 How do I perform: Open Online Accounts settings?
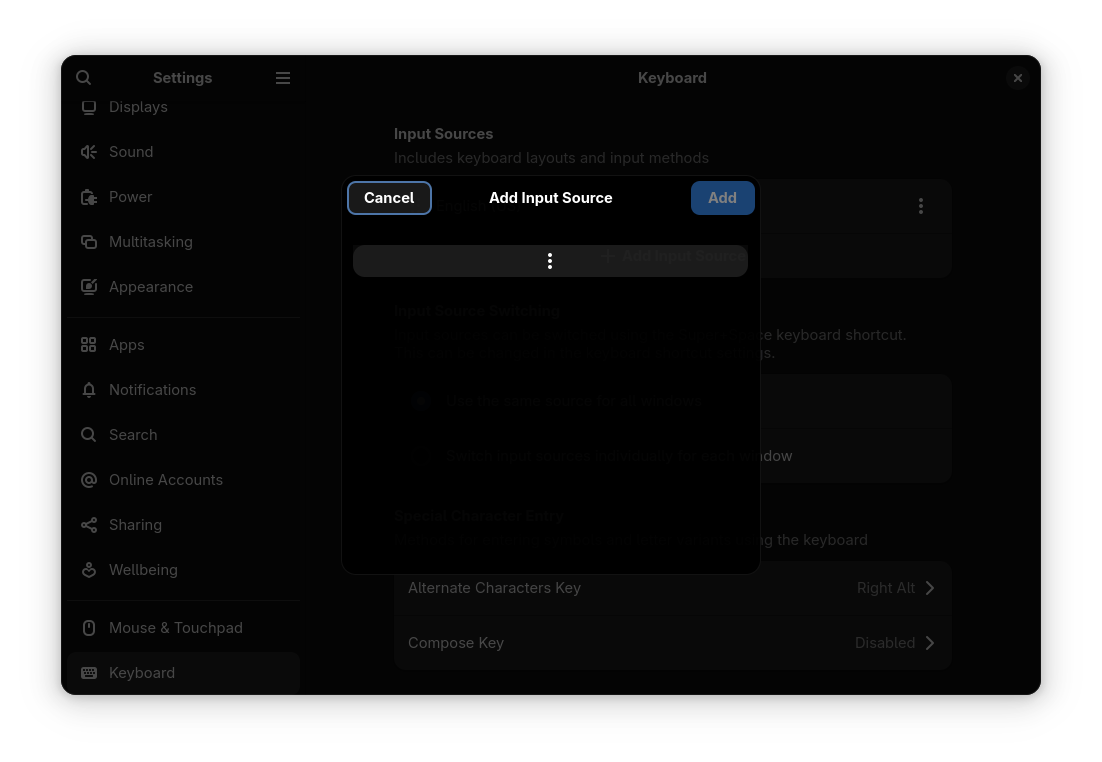(183, 479)
